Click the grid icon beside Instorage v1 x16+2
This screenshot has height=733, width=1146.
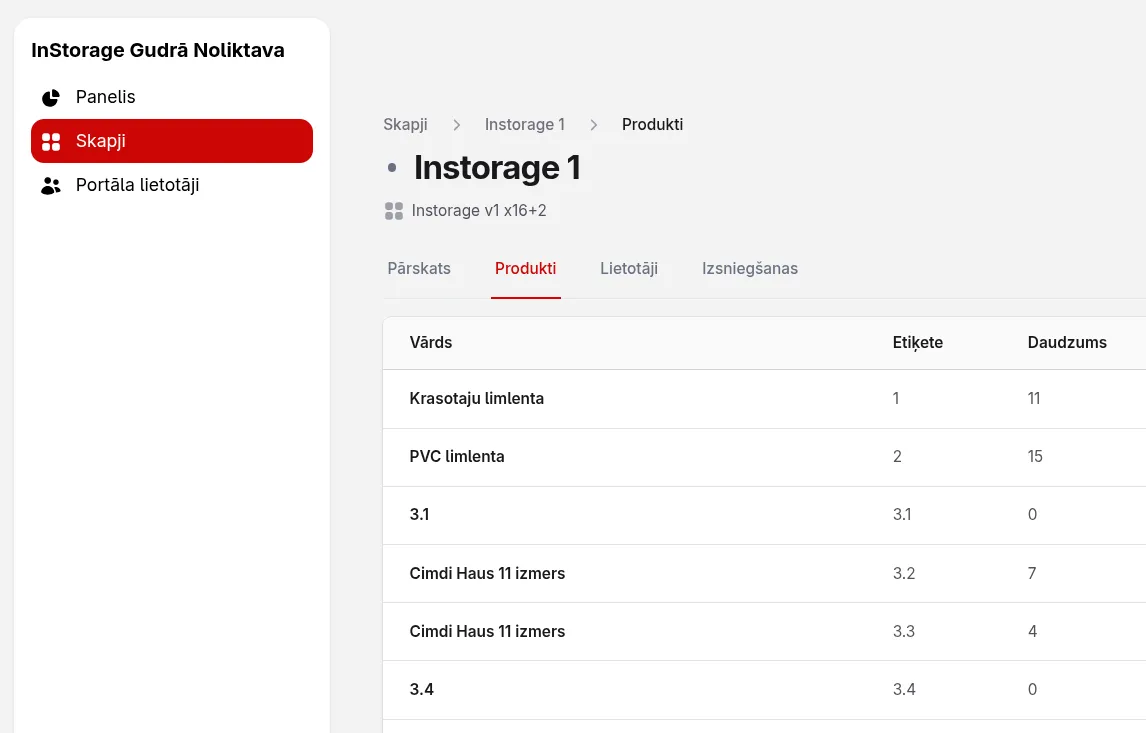394,211
